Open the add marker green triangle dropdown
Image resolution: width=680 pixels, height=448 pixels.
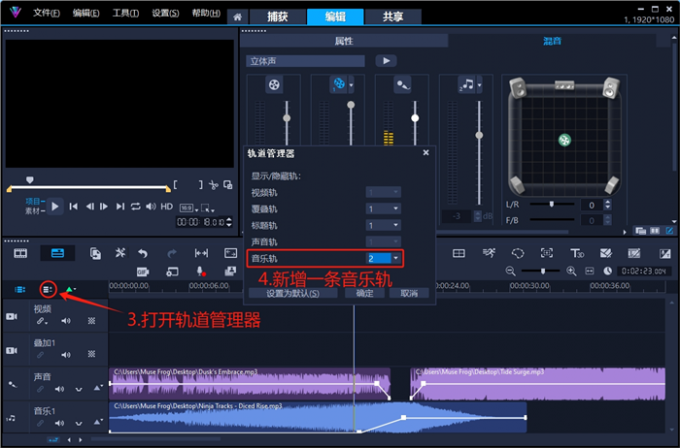pyautogui.click(x=70, y=289)
